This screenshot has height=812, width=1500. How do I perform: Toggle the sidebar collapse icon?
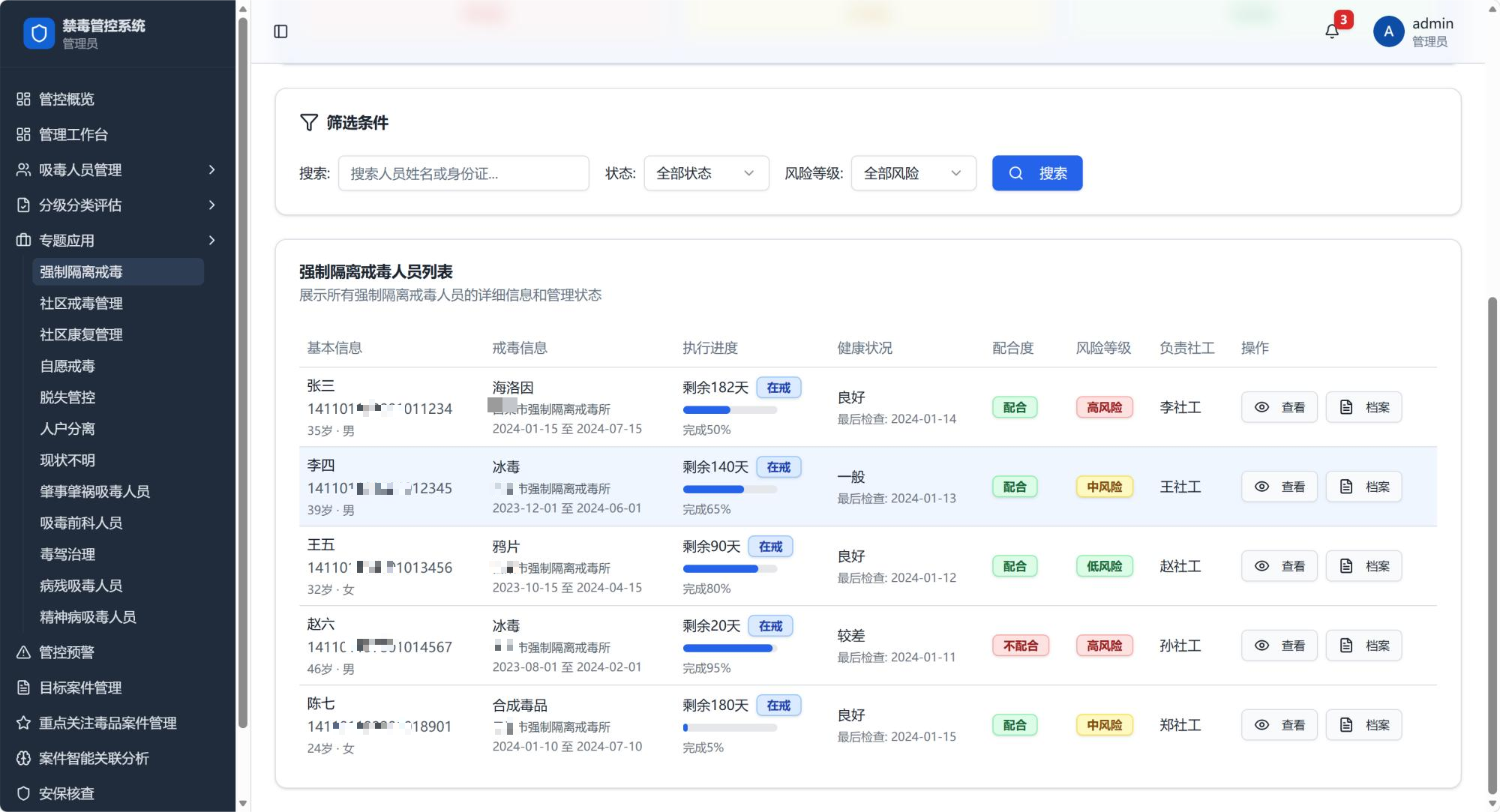click(x=280, y=31)
